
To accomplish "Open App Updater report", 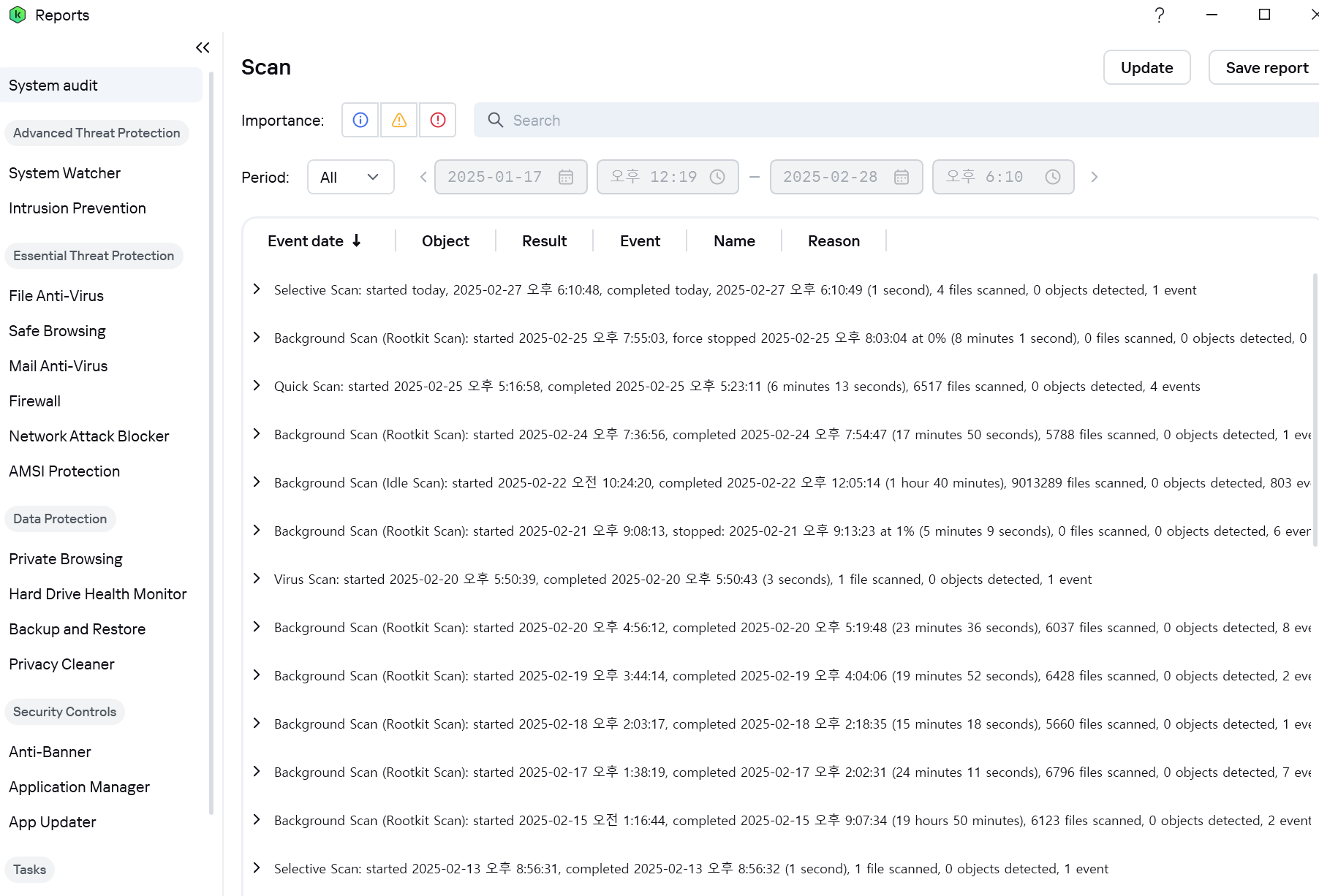I will click(53, 822).
